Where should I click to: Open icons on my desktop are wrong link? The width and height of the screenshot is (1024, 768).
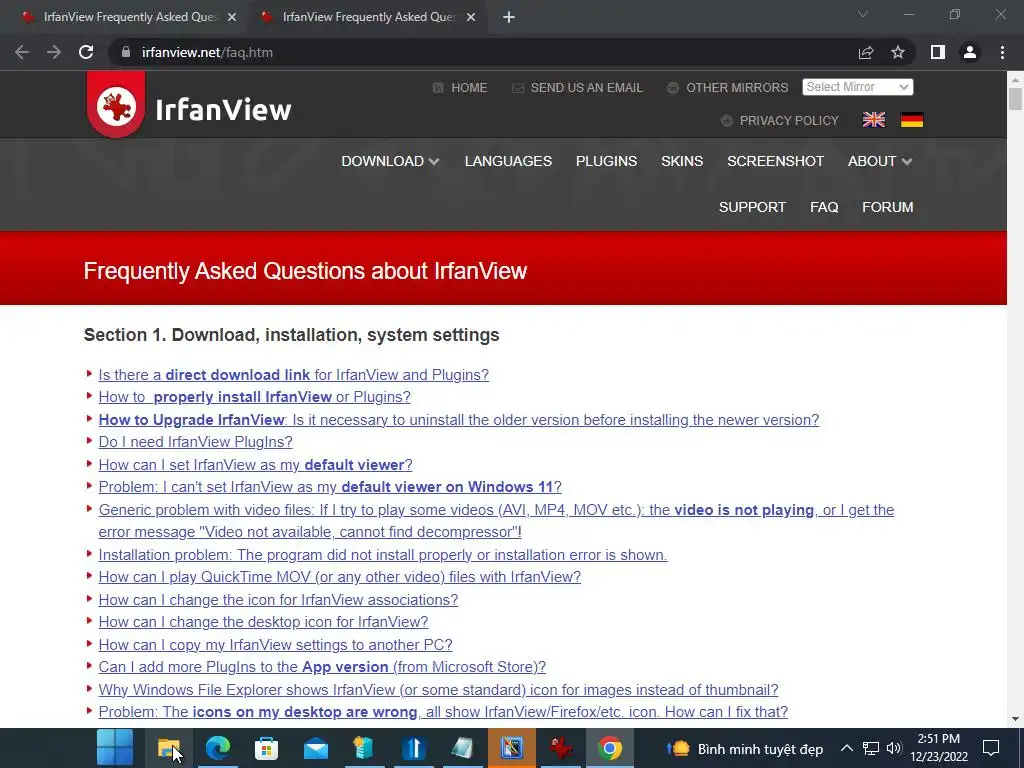point(443,712)
